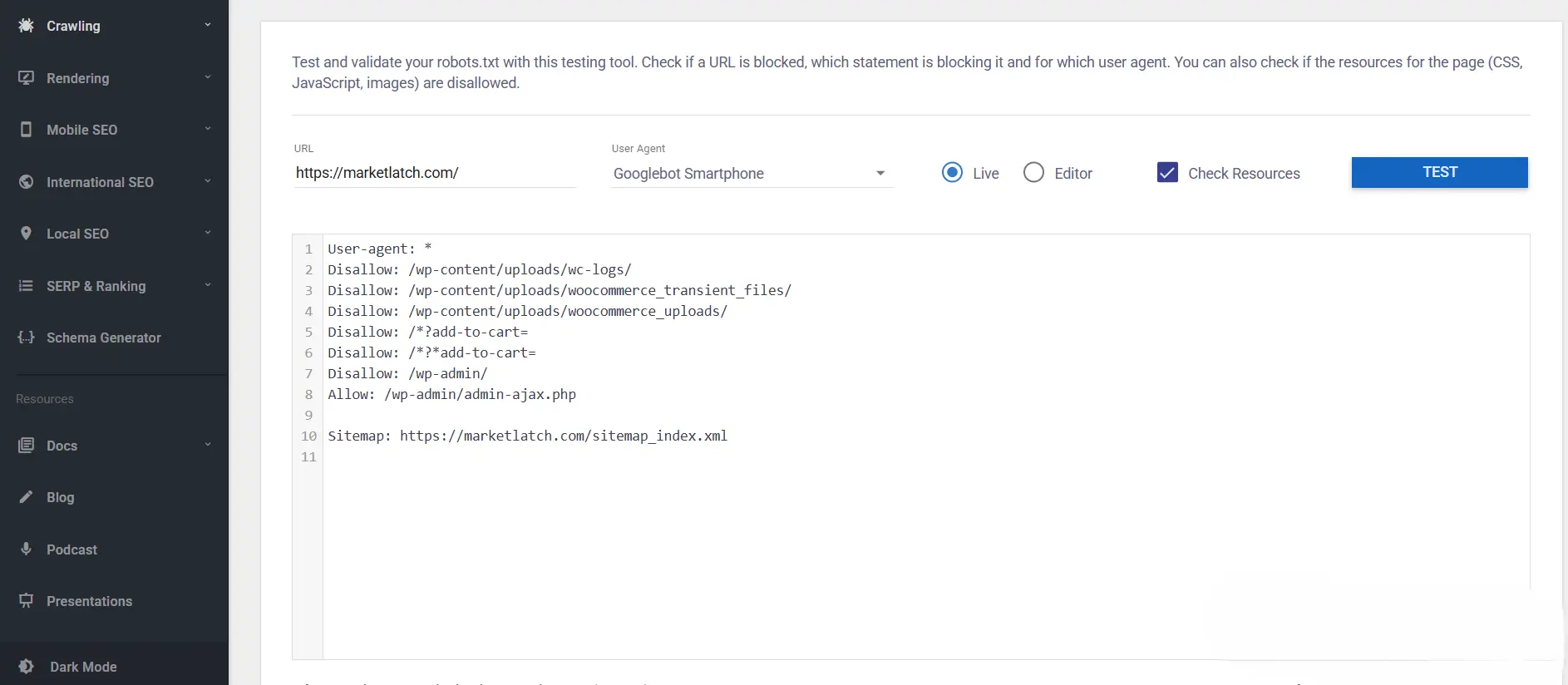
Task: Open the Docs menu label
Action: tap(62, 446)
